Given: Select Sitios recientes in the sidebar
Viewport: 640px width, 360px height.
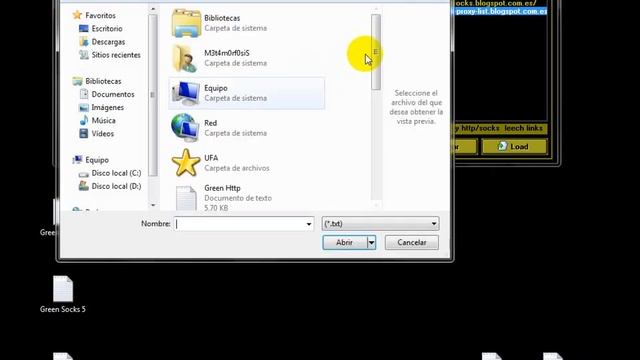Looking at the screenshot, I should (x=116, y=55).
